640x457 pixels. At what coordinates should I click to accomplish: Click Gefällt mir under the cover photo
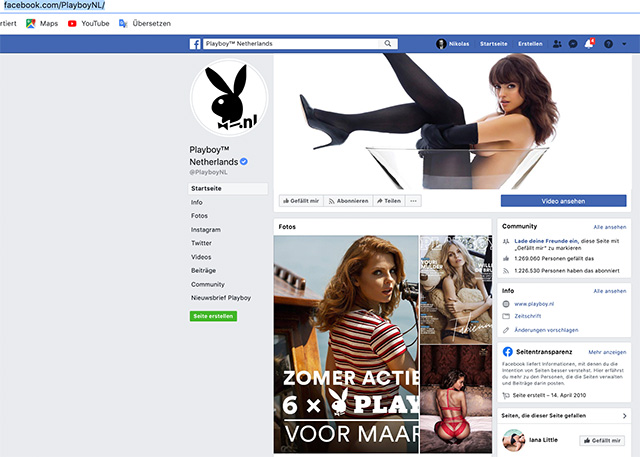(x=301, y=201)
